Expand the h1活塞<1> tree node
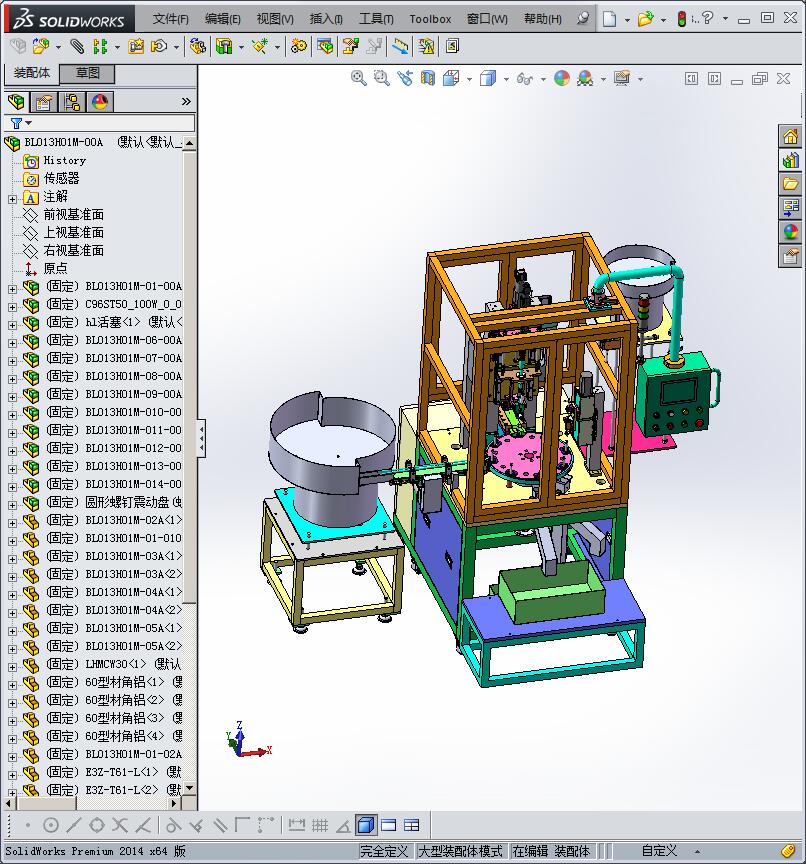This screenshot has height=864, width=806. tap(12, 325)
